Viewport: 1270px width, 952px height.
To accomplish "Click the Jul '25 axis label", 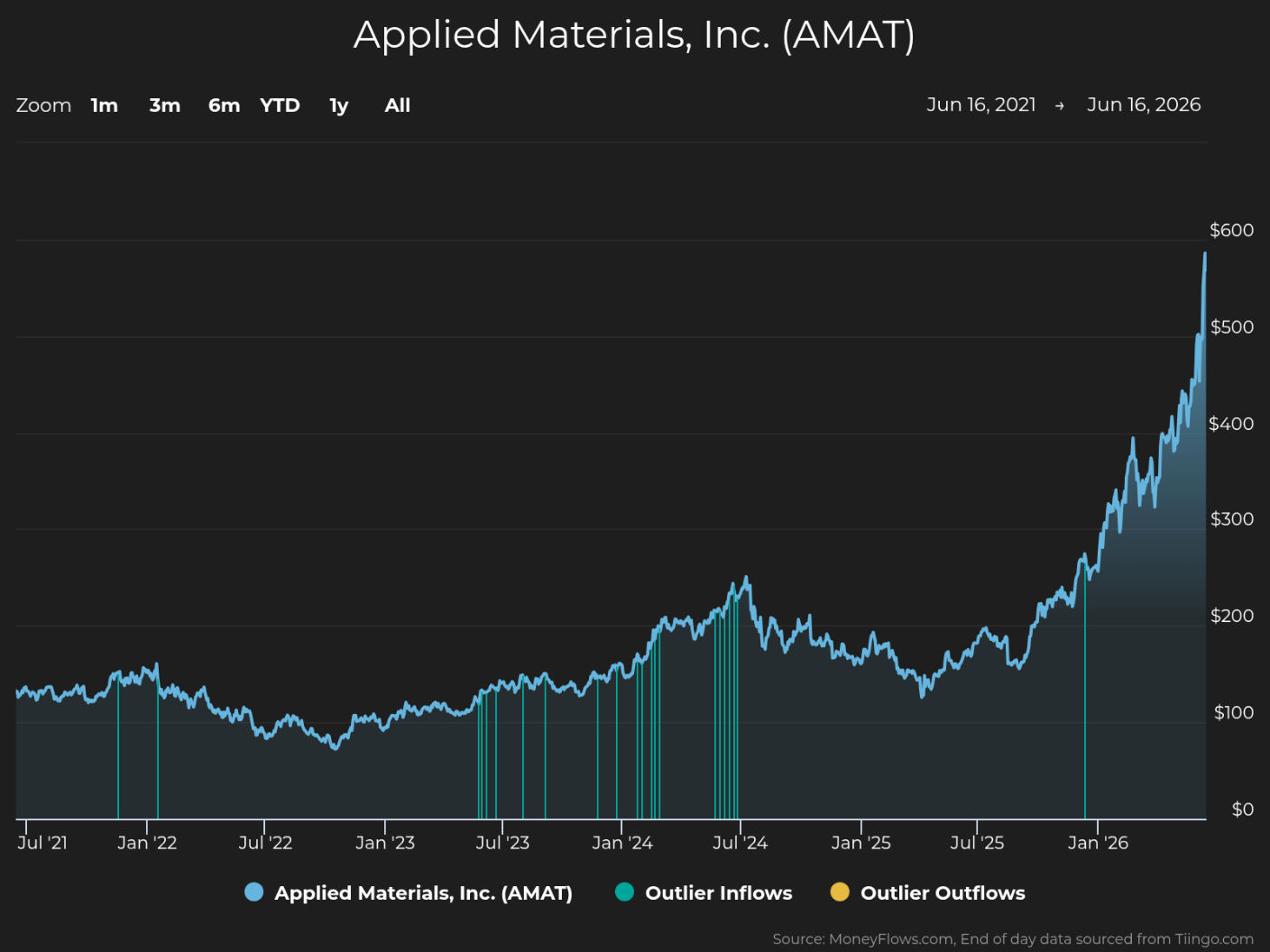I will 977,843.
